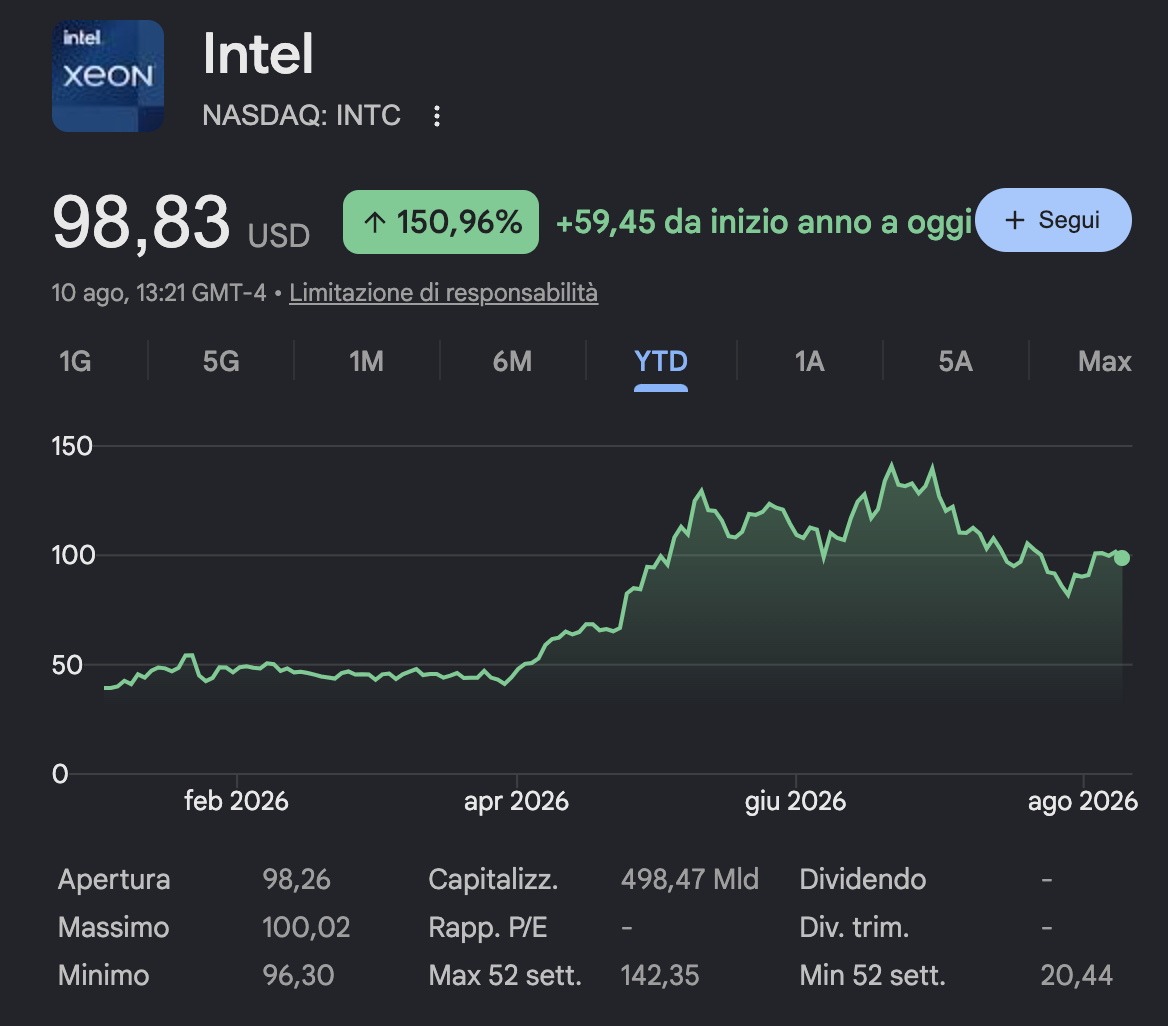Click the giu 2026 axis label

(796, 801)
